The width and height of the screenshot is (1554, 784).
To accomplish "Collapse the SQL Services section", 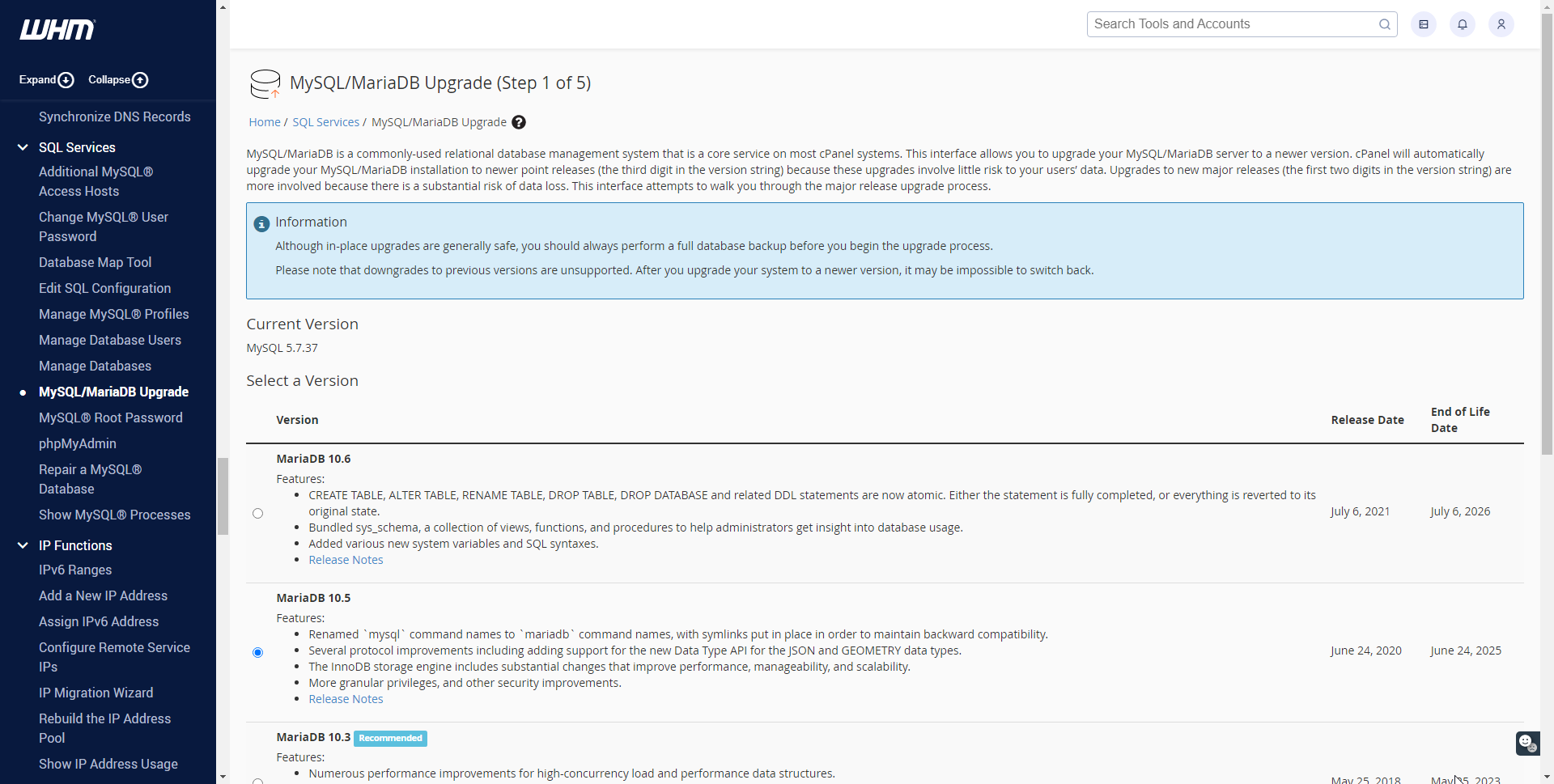I will coord(23,147).
